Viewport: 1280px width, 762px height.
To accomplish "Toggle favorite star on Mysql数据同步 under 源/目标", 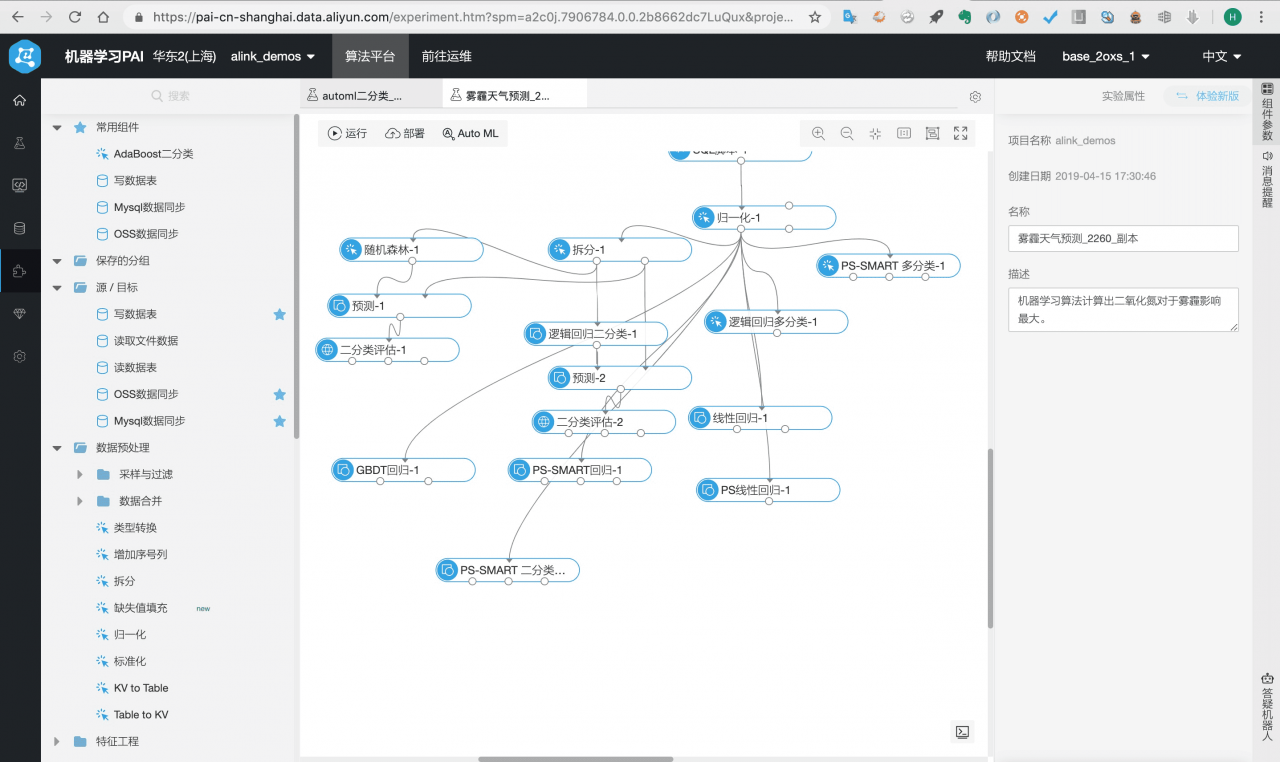I will tap(280, 421).
